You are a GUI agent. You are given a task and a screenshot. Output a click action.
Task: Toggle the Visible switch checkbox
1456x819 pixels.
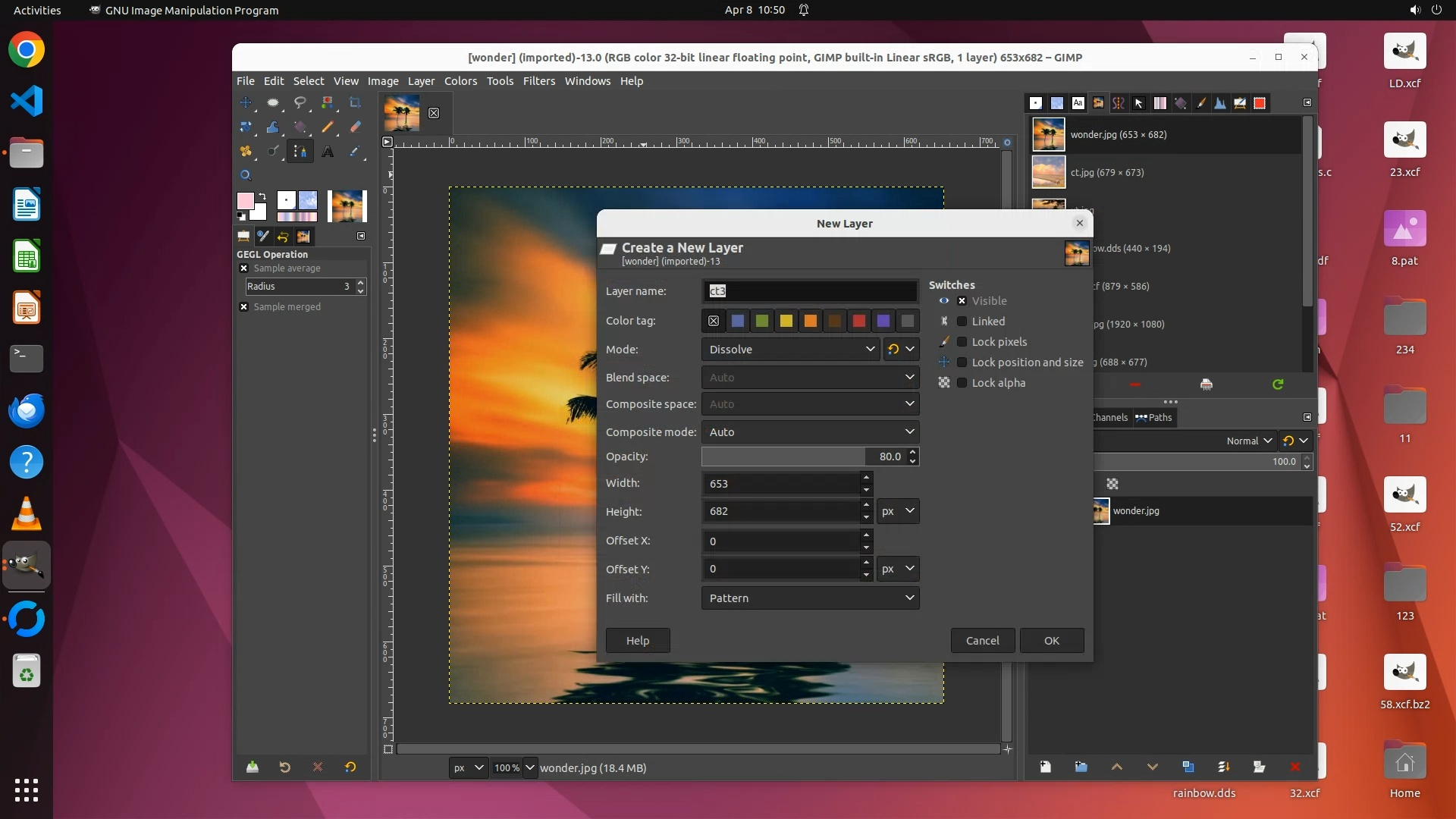(962, 301)
